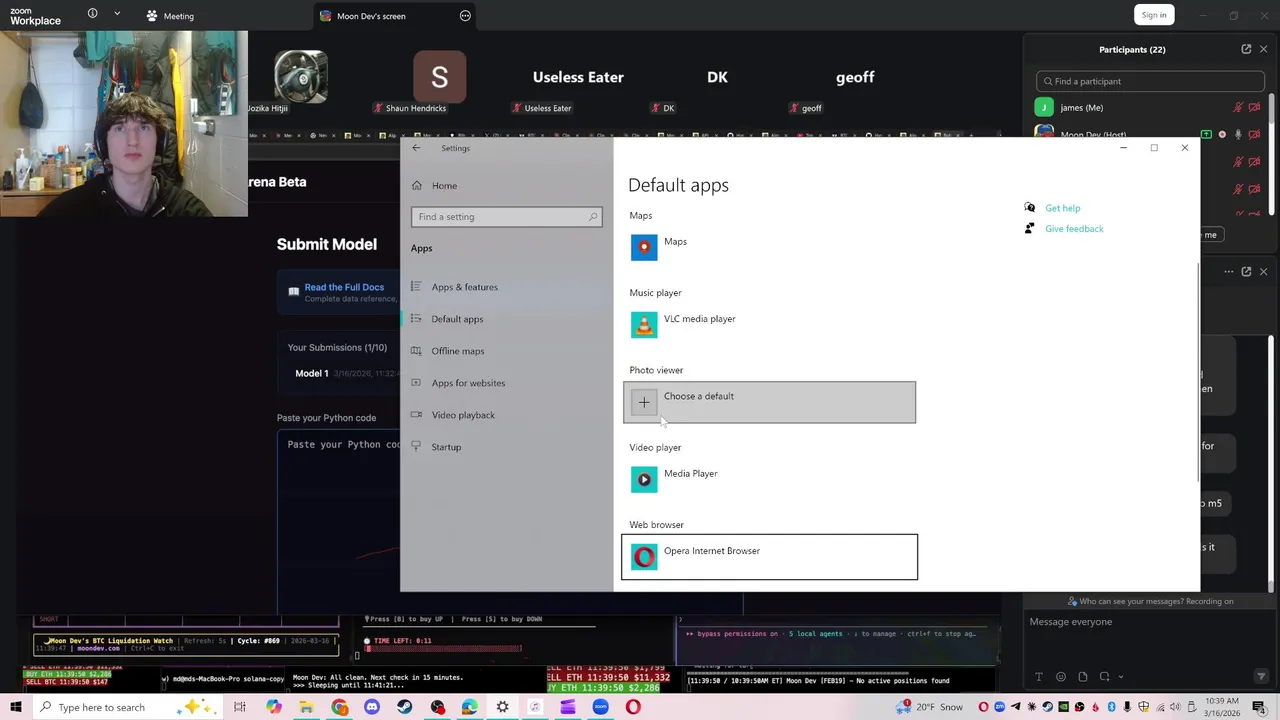
Task: Click the Settings window scrollbar
Action: pyautogui.click(x=1197, y=373)
